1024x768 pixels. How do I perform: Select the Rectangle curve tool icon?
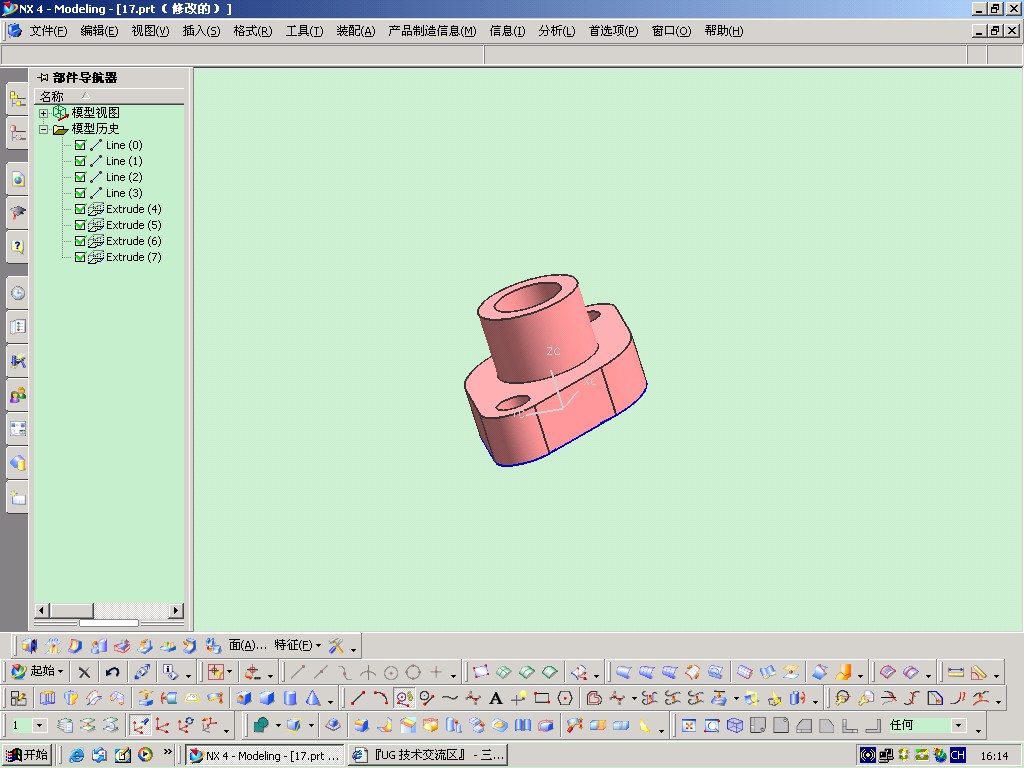click(x=542, y=698)
